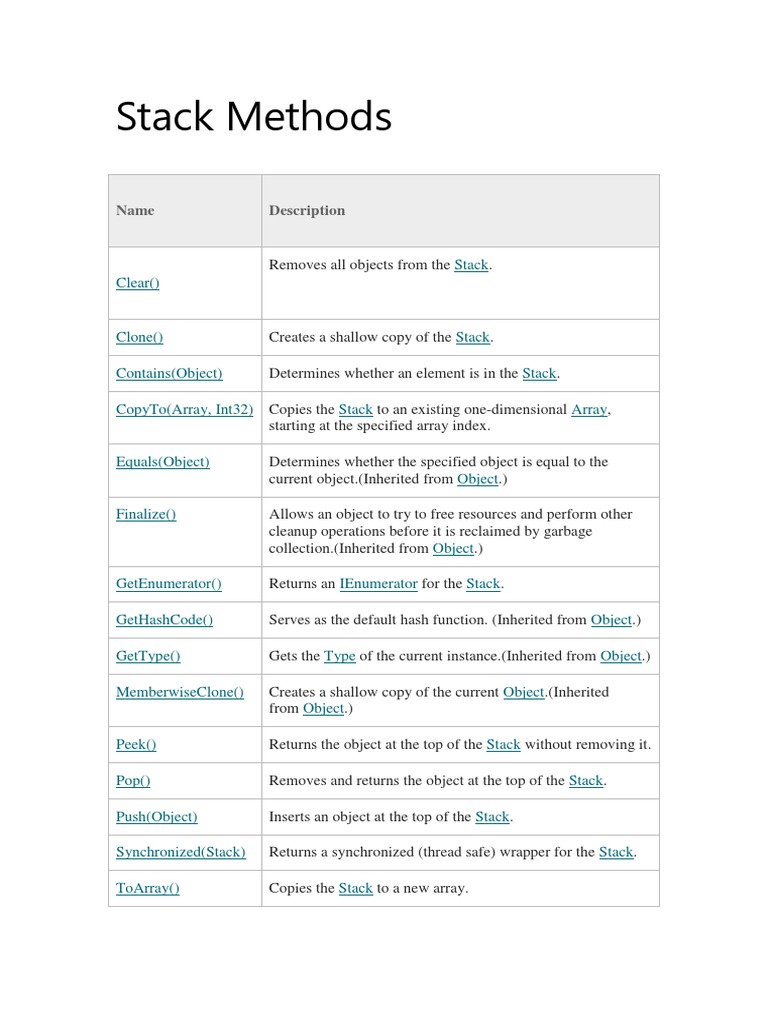Open the Push(Object) method link

pos(157,817)
